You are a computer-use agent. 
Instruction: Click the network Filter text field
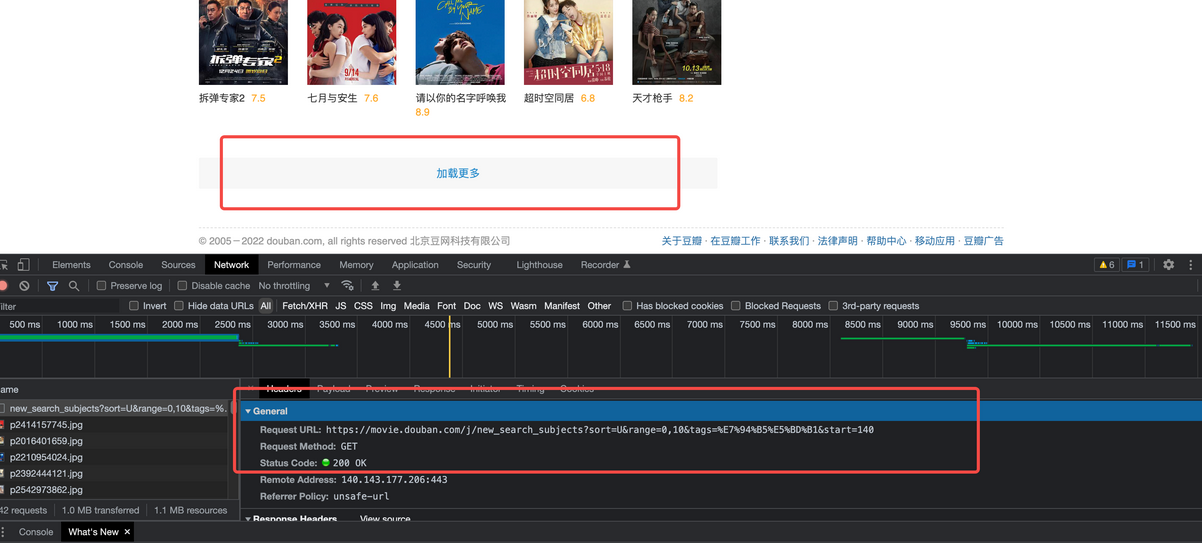[x=60, y=306]
